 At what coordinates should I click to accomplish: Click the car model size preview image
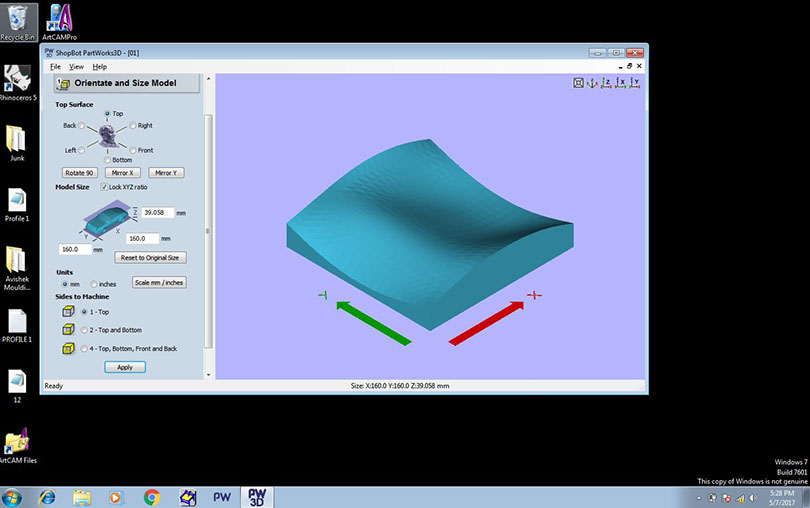coord(106,219)
